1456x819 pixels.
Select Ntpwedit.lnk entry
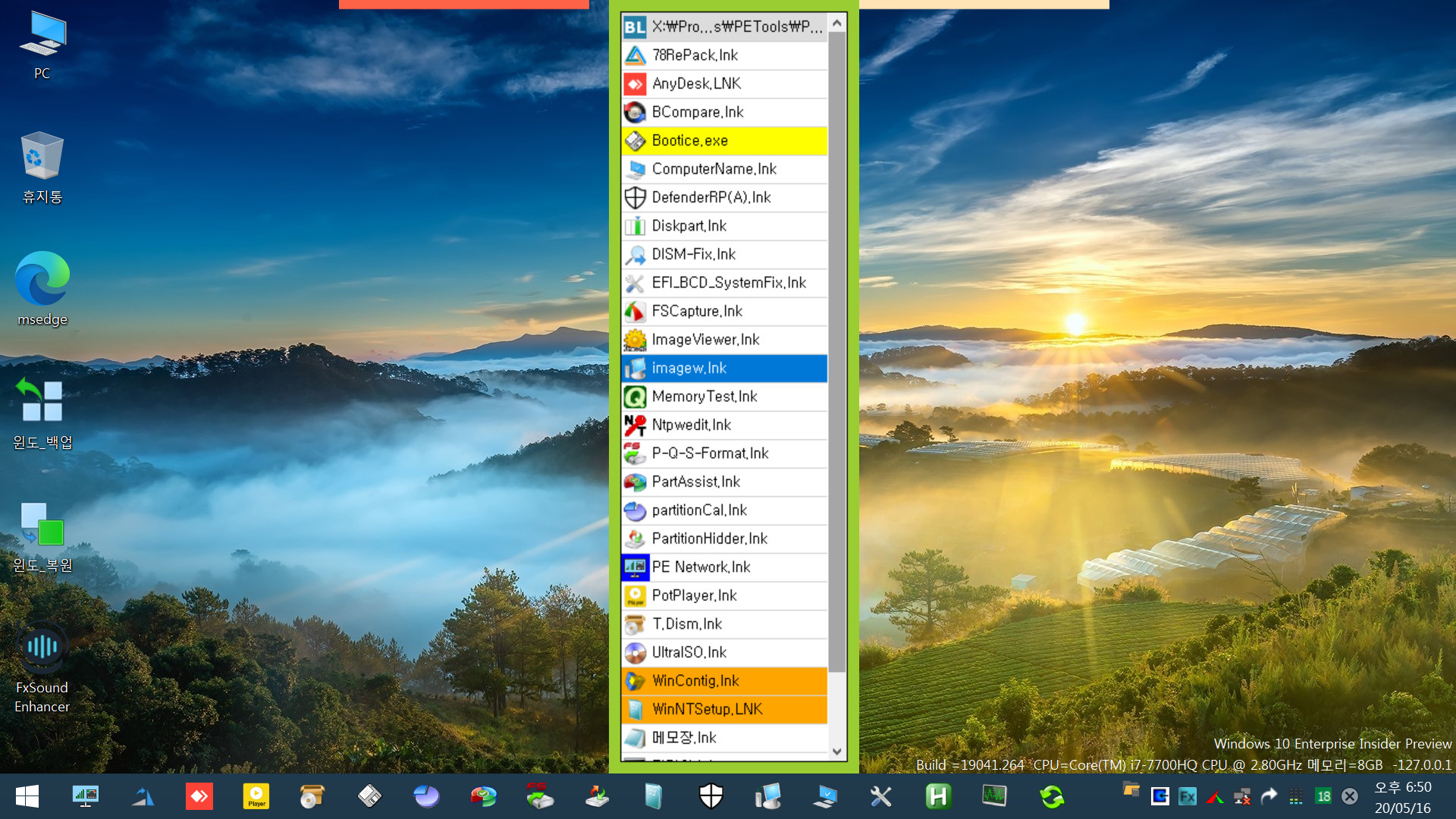pyautogui.click(x=724, y=425)
